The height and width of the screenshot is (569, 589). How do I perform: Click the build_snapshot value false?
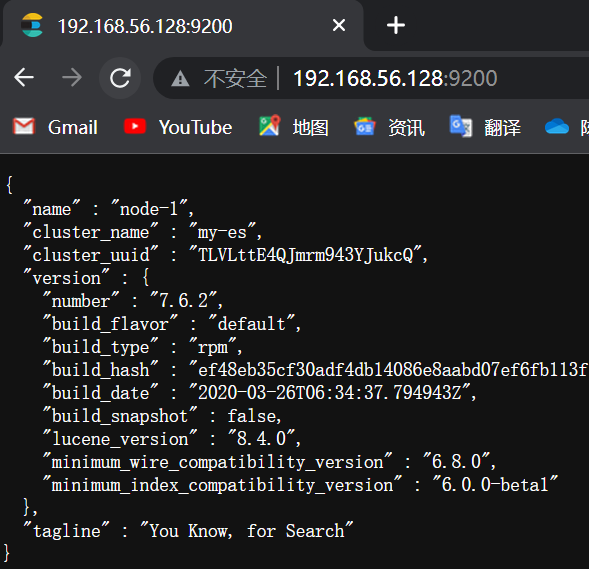(x=252, y=416)
